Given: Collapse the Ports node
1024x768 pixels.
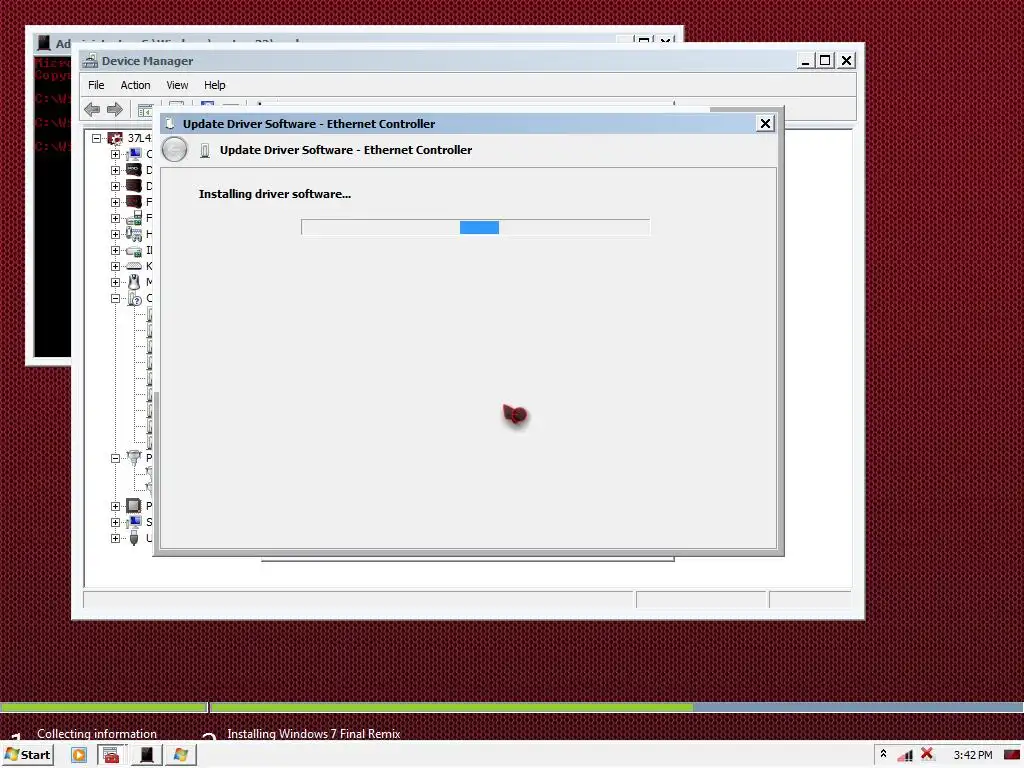Looking at the screenshot, I should 116,458.
